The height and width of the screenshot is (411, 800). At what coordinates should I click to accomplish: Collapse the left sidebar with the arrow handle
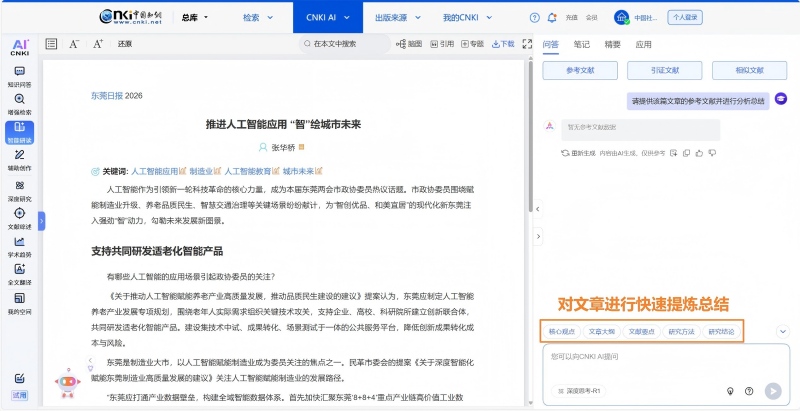coord(42,220)
